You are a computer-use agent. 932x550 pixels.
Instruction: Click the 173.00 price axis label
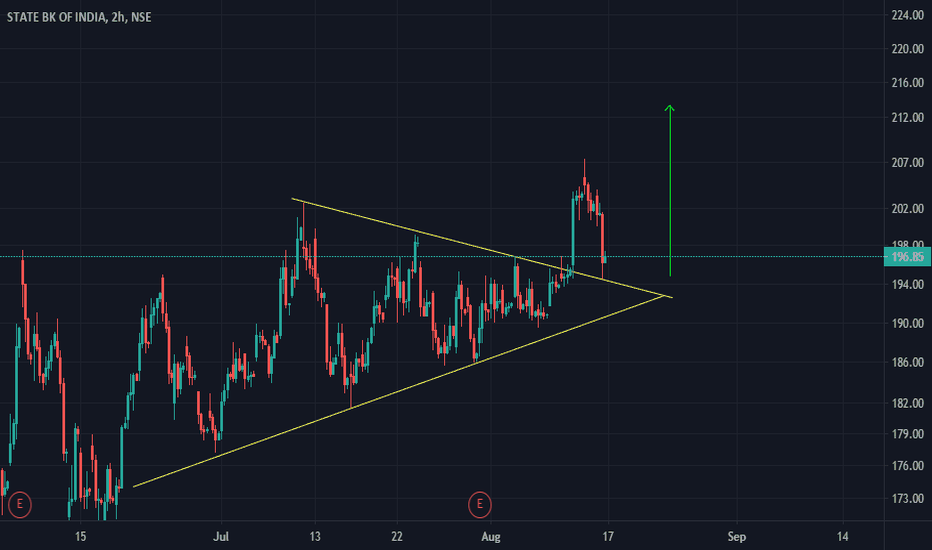(x=908, y=498)
